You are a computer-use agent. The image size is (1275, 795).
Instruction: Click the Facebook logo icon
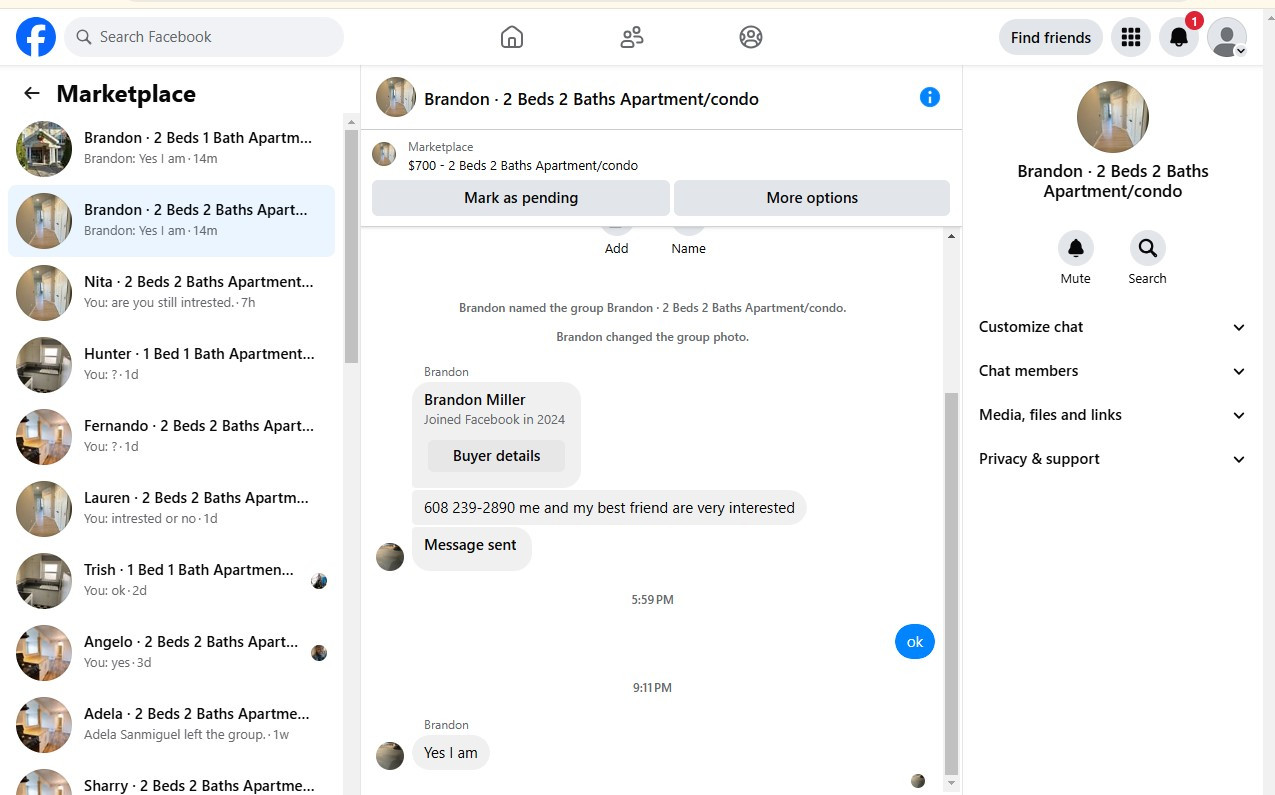point(36,37)
